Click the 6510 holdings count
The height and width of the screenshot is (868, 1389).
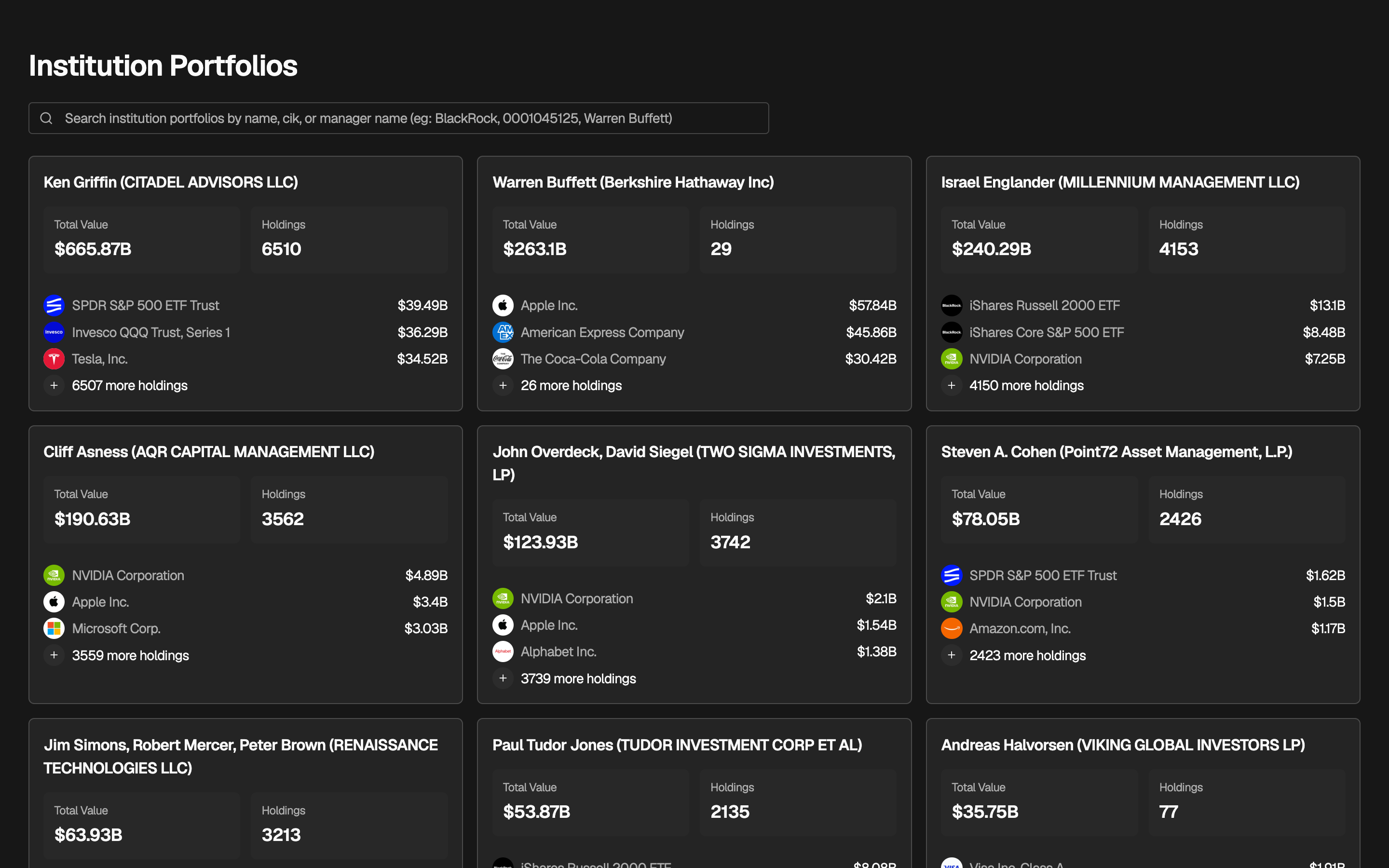(x=281, y=249)
